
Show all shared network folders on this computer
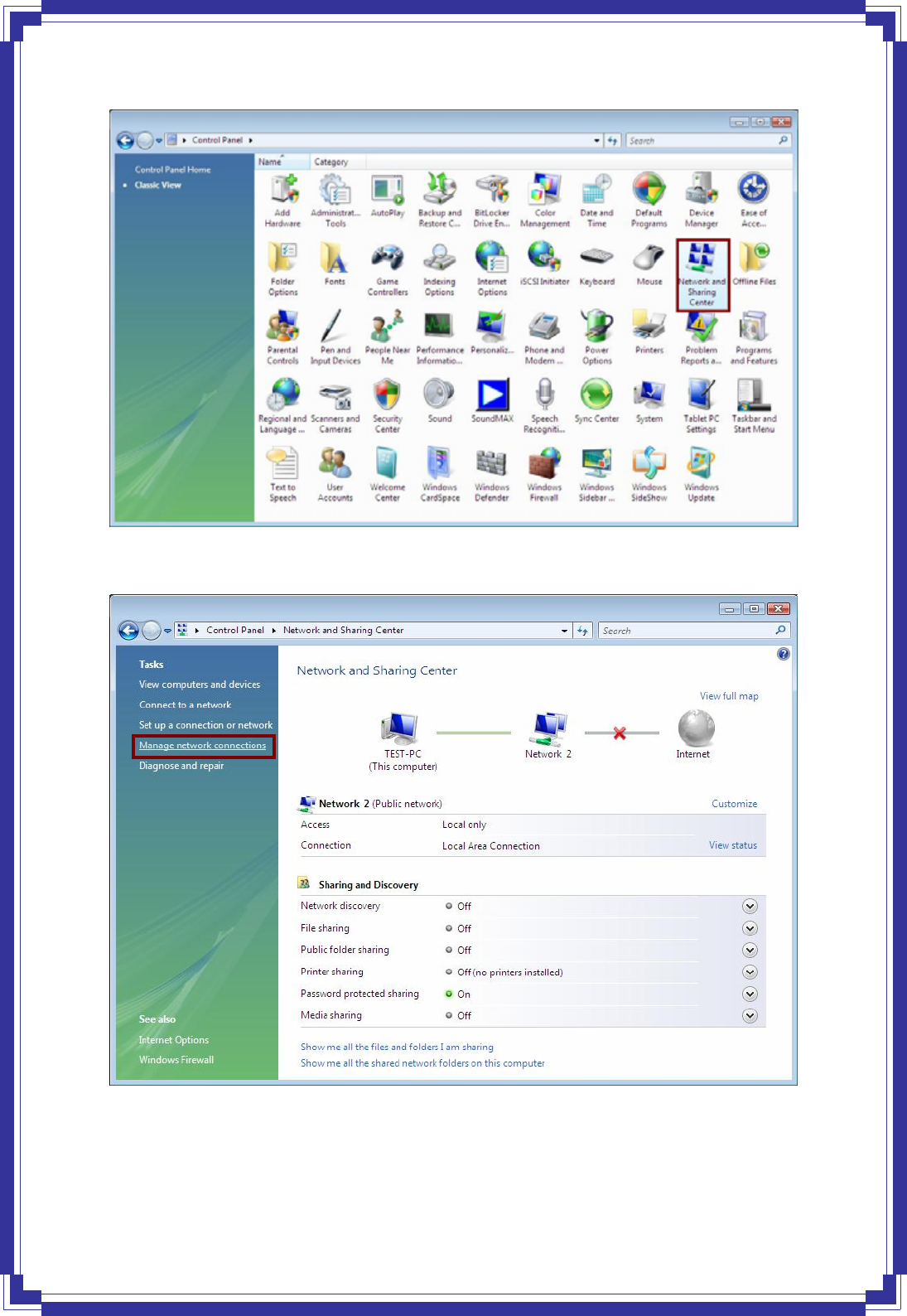(422, 1063)
